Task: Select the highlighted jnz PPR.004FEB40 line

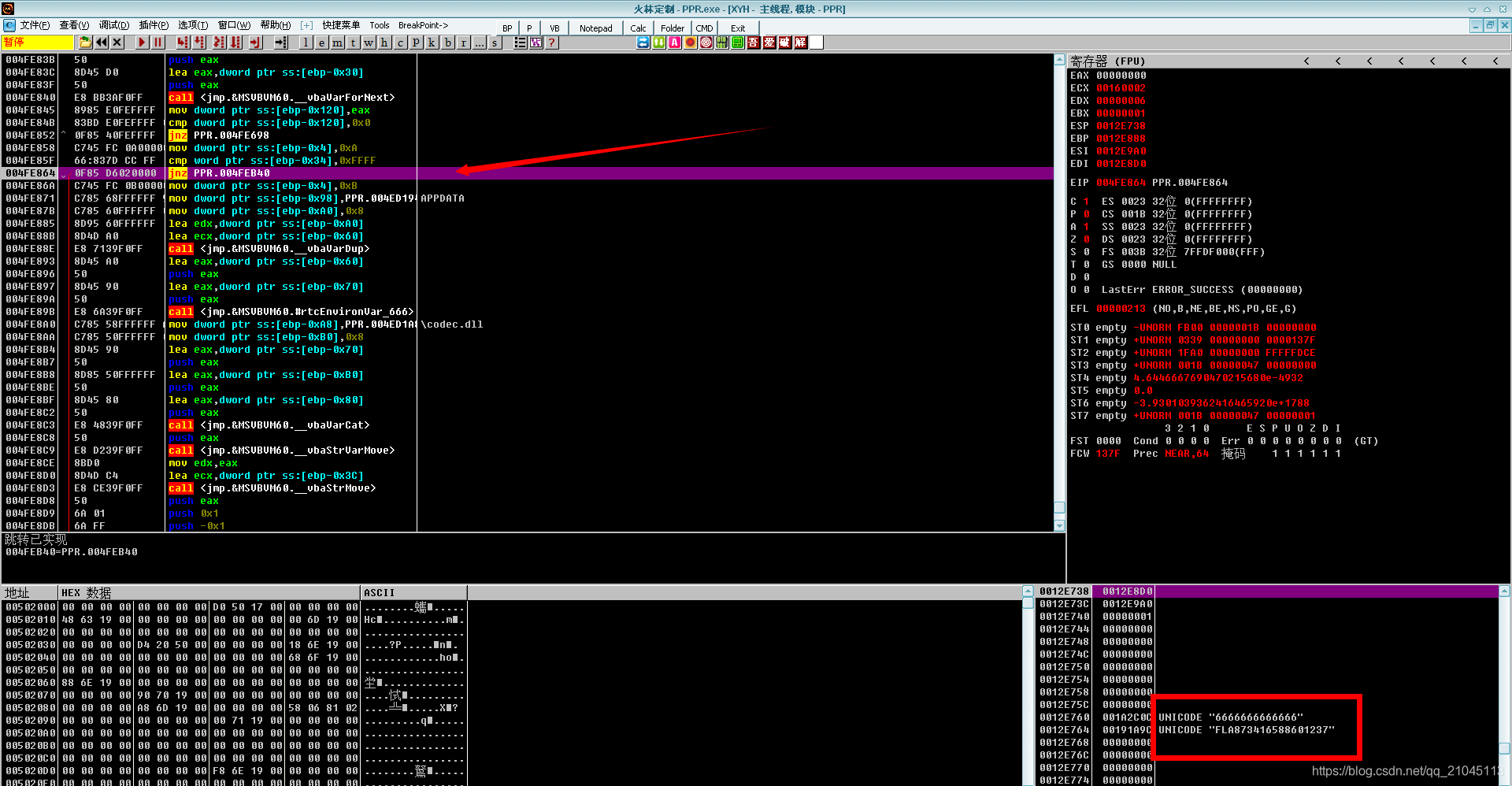Action: (528, 173)
